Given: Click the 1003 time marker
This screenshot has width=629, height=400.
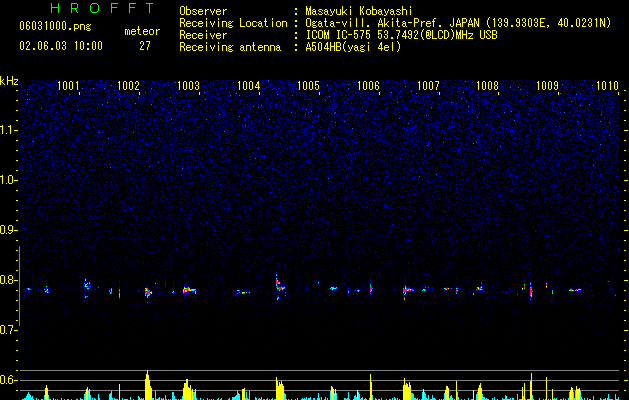Looking at the screenshot, I should 188,86.
